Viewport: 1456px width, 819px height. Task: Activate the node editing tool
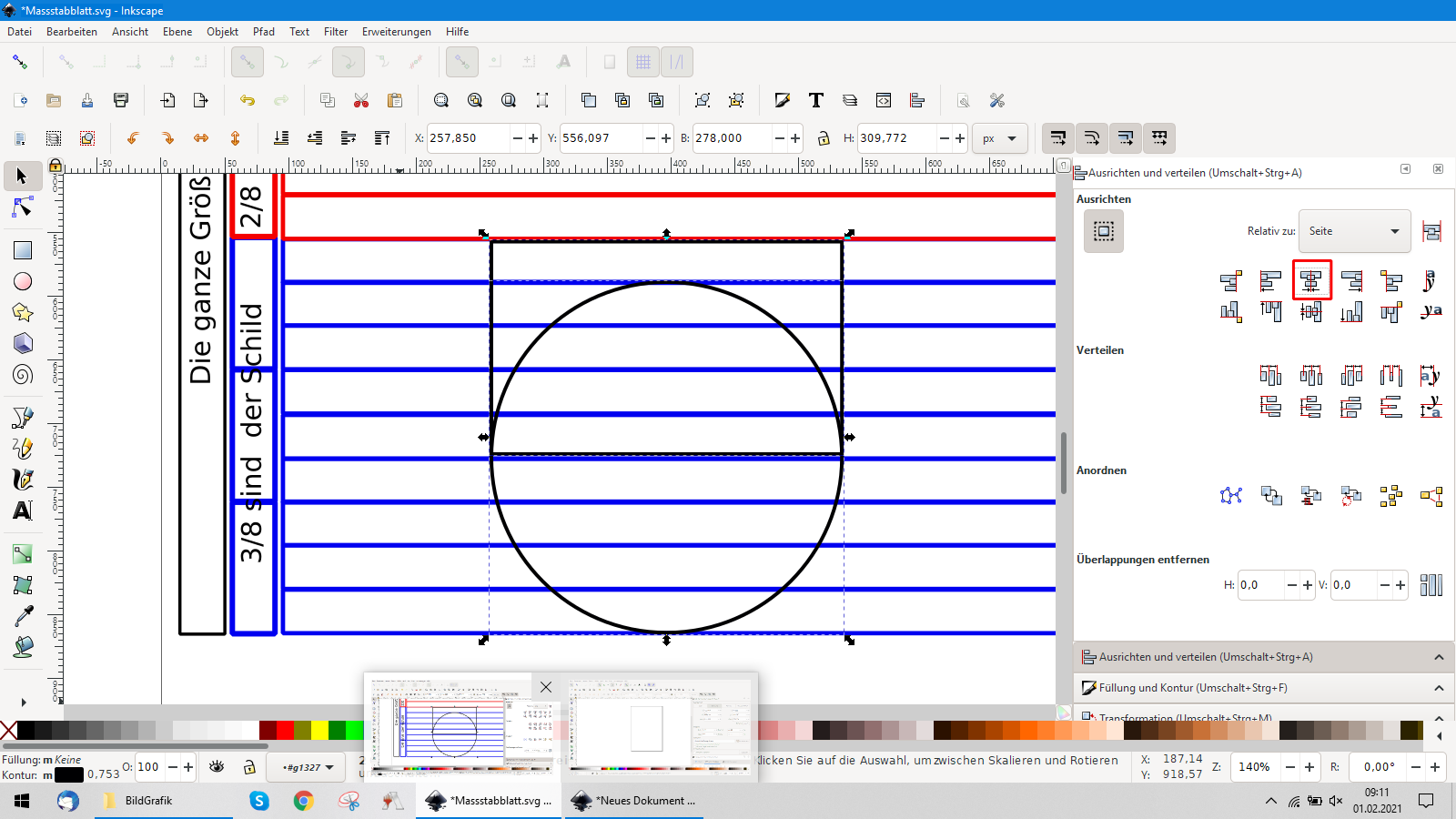23,208
